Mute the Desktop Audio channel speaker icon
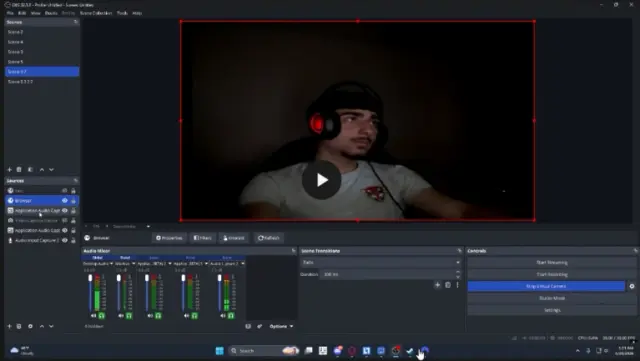 [93, 316]
